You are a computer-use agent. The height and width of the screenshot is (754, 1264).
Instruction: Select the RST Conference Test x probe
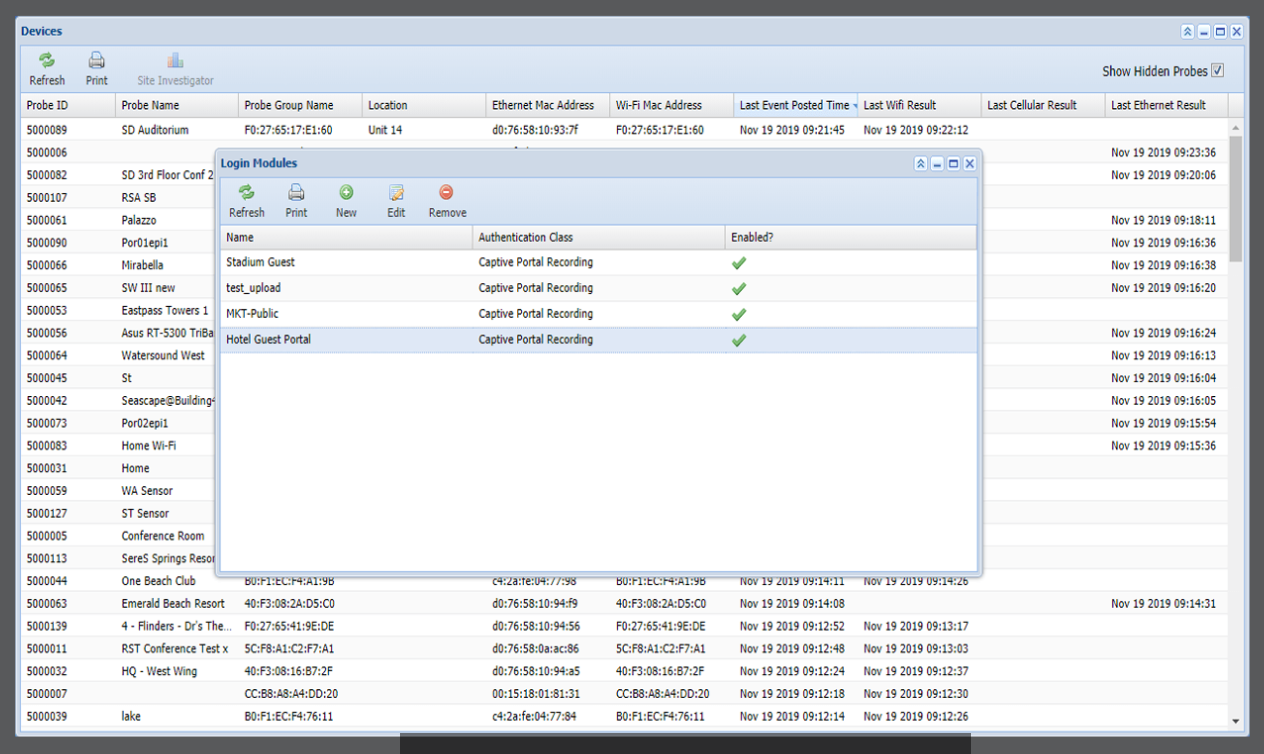(x=624, y=649)
